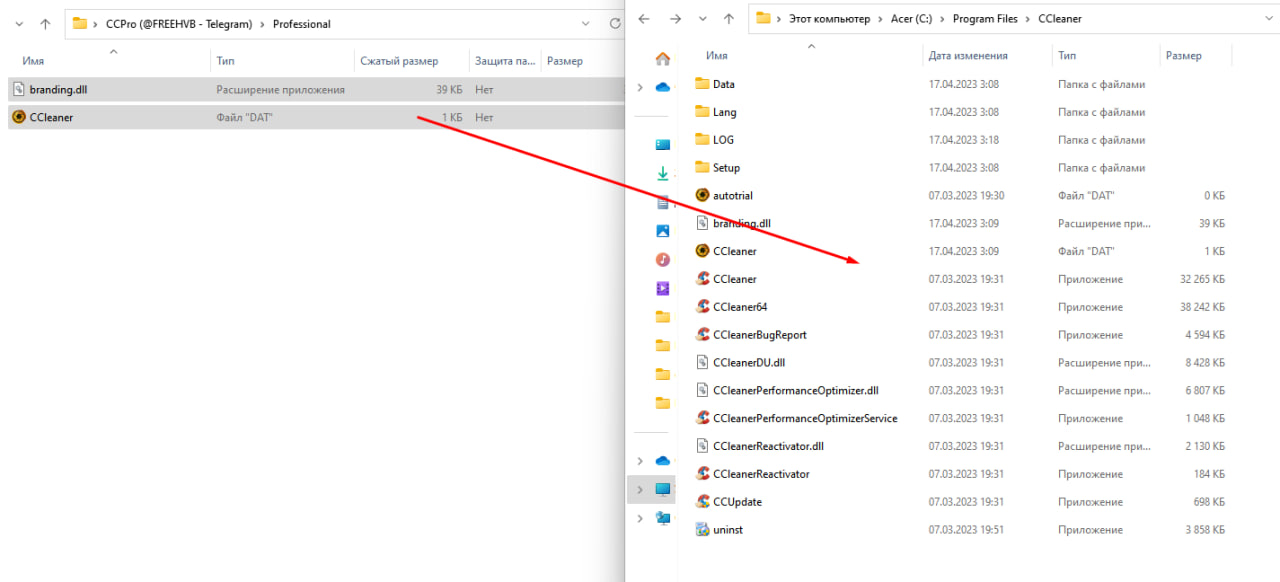Go back in the CCleaner folder window
The height and width of the screenshot is (582, 1280).
[x=644, y=19]
